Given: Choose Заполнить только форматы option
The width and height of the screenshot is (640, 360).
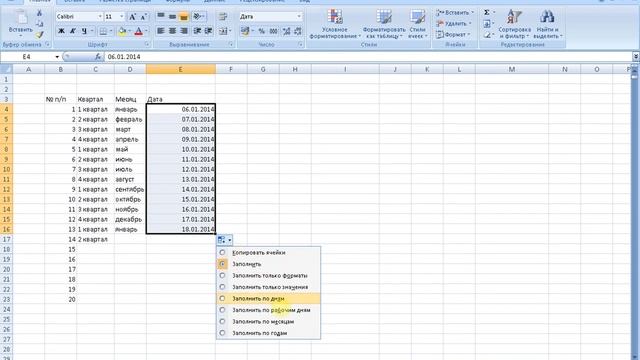Looking at the screenshot, I should [x=269, y=276].
